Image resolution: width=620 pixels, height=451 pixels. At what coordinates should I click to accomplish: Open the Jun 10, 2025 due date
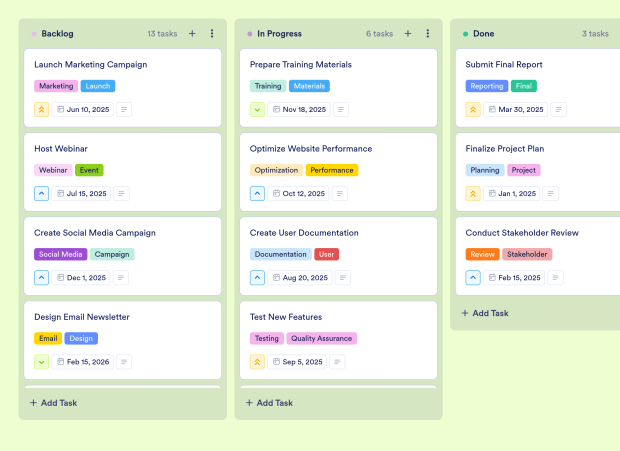point(83,109)
